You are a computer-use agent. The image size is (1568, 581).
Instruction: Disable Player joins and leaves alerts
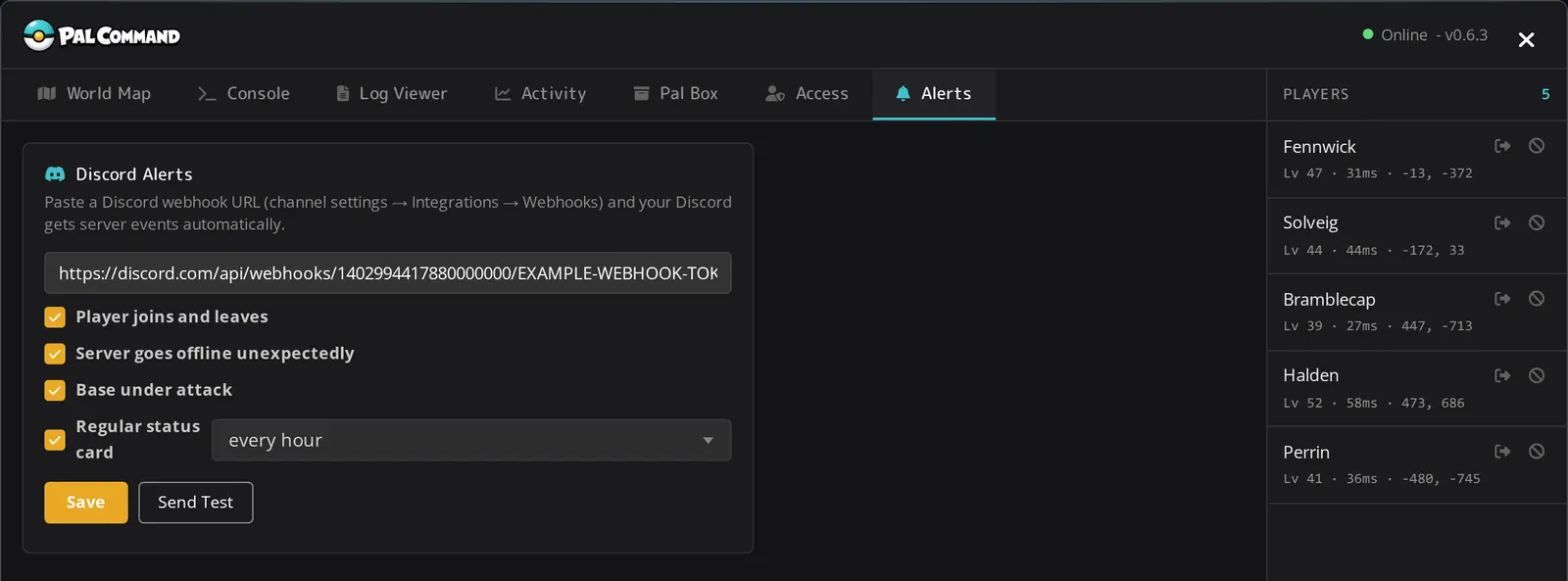pyautogui.click(x=55, y=317)
